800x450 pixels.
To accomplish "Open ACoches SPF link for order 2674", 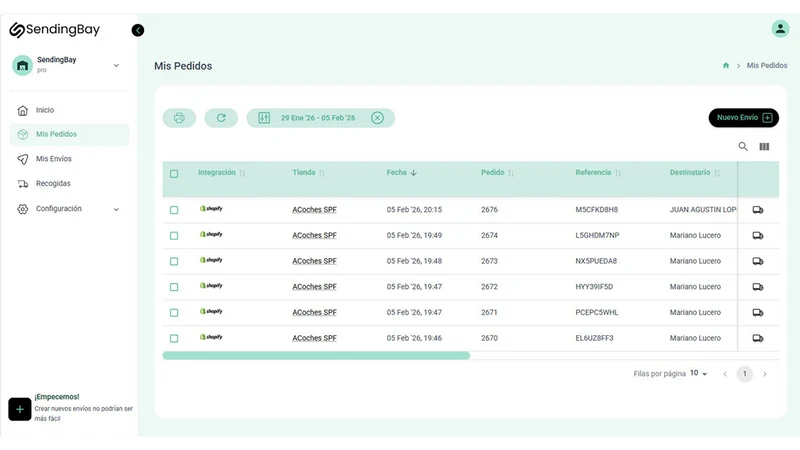I will [x=314, y=235].
